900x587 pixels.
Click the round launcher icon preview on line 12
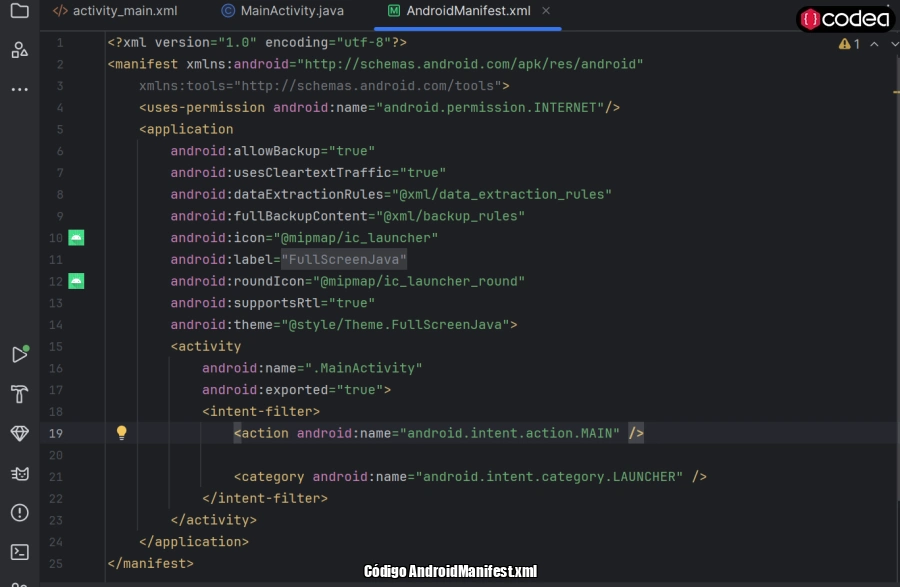(76, 281)
